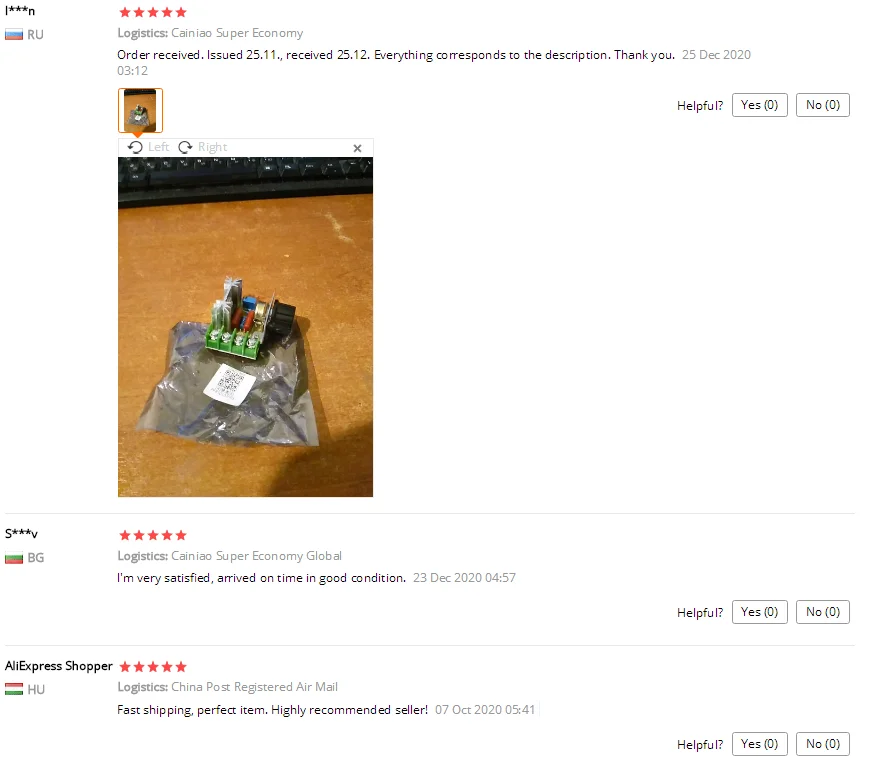The width and height of the screenshot is (869, 765).
Task: Click the Hungarian flag icon
Action: [14, 690]
